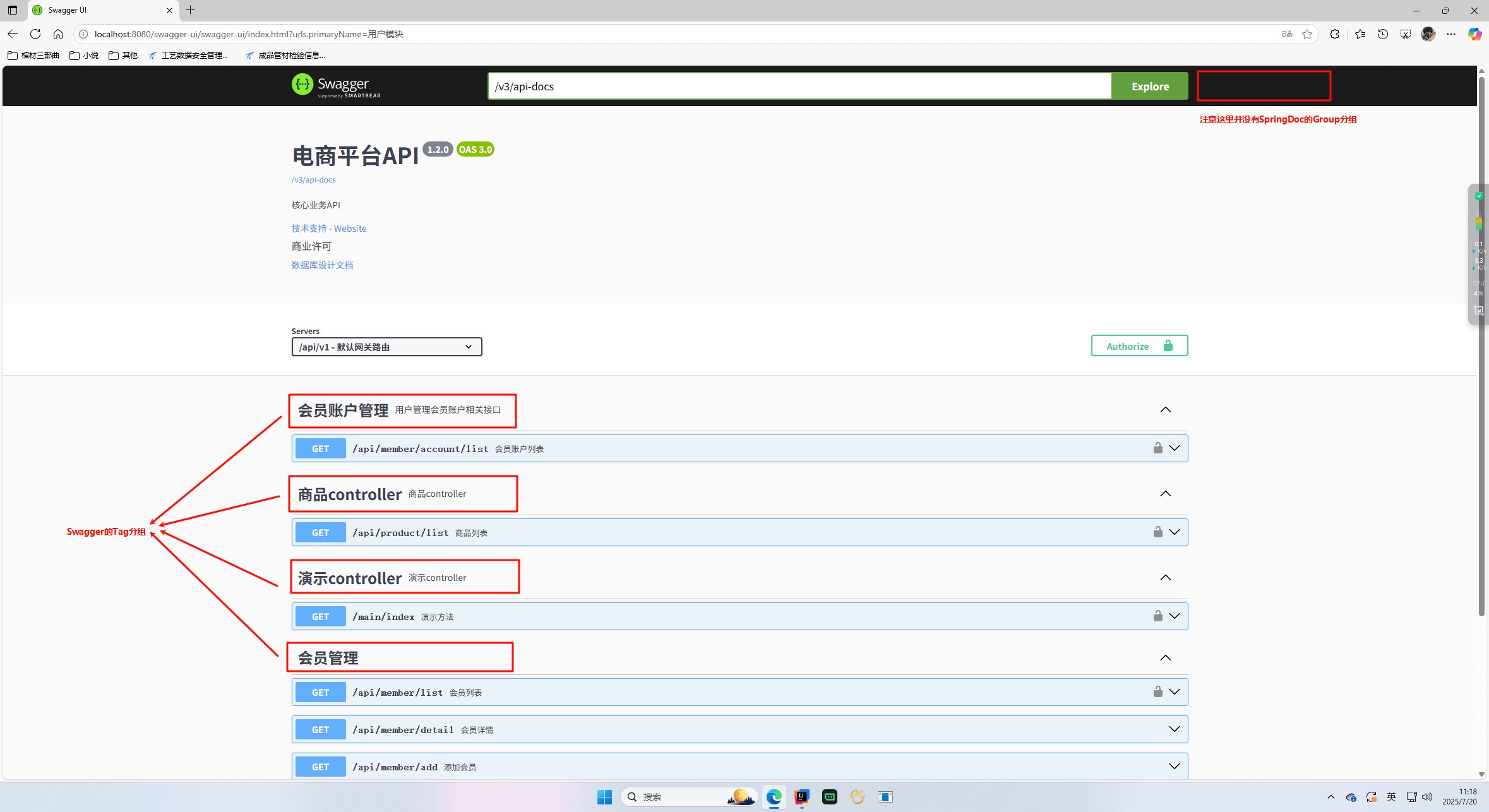Click the Authorize button

(1139, 346)
